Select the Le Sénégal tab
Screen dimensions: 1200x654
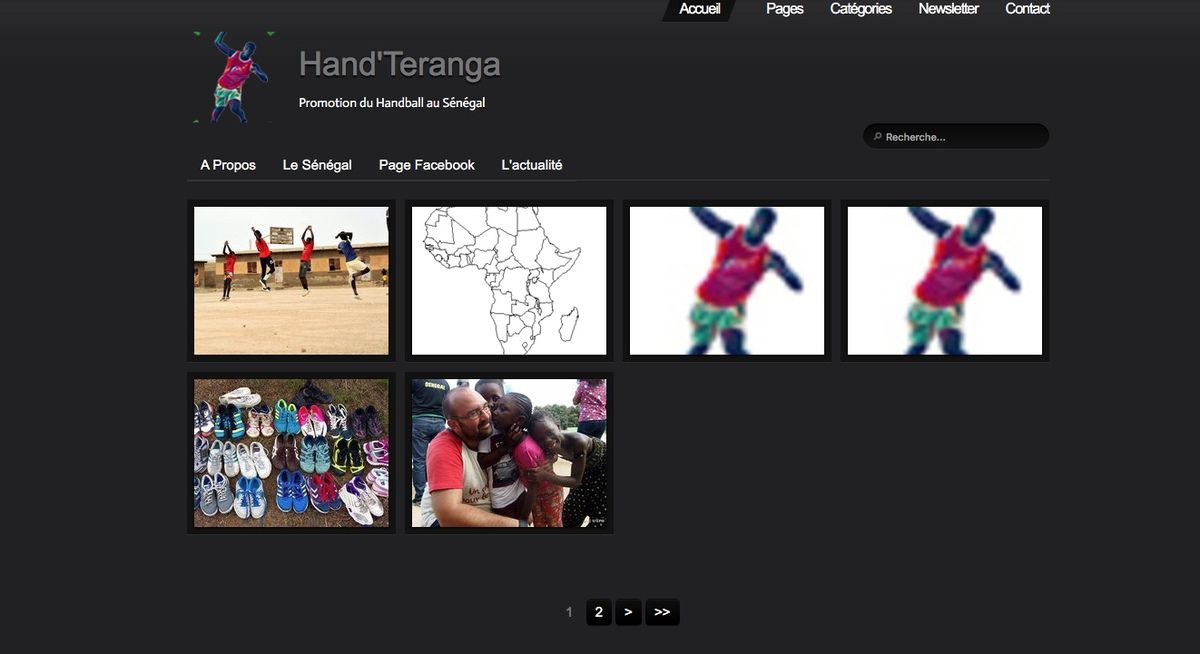pos(317,165)
